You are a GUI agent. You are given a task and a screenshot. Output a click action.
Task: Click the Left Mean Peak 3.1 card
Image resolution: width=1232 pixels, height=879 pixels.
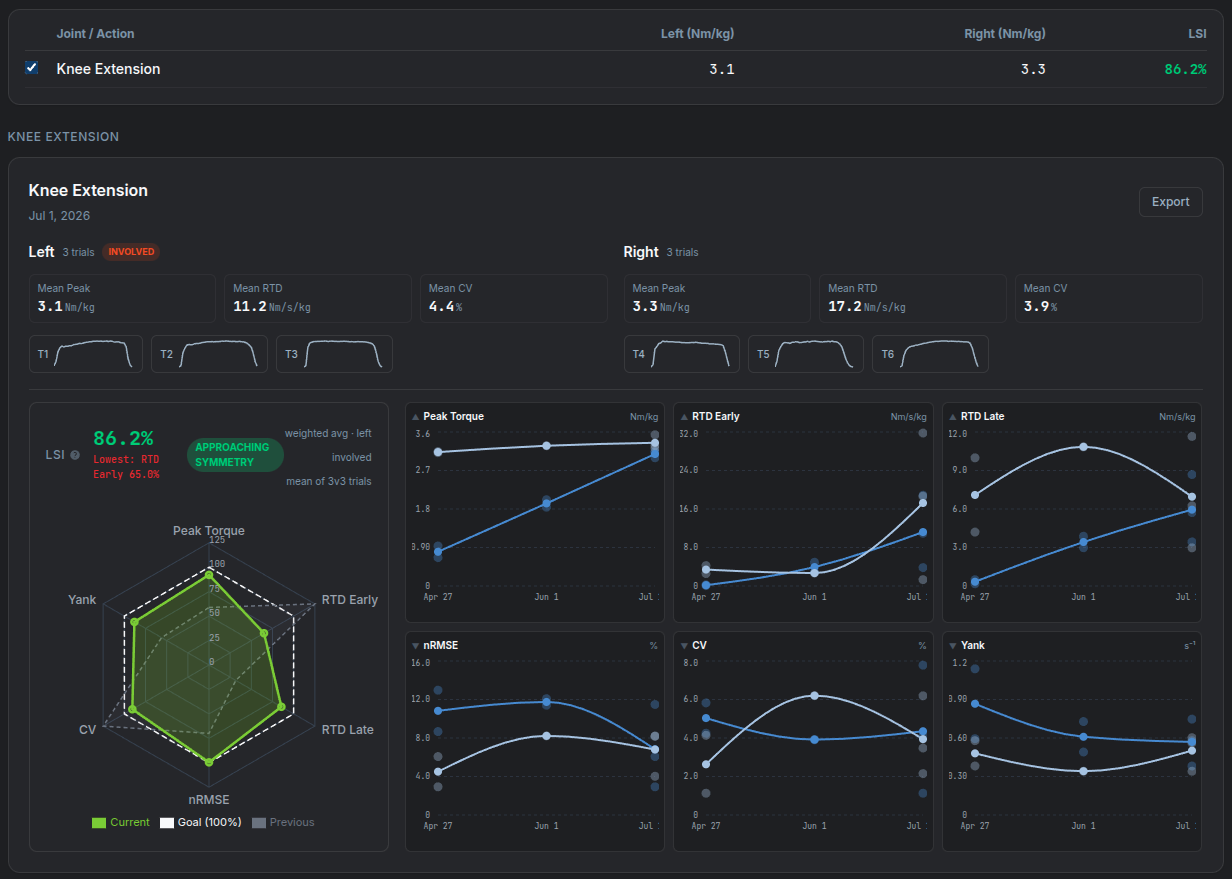point(122,299)
